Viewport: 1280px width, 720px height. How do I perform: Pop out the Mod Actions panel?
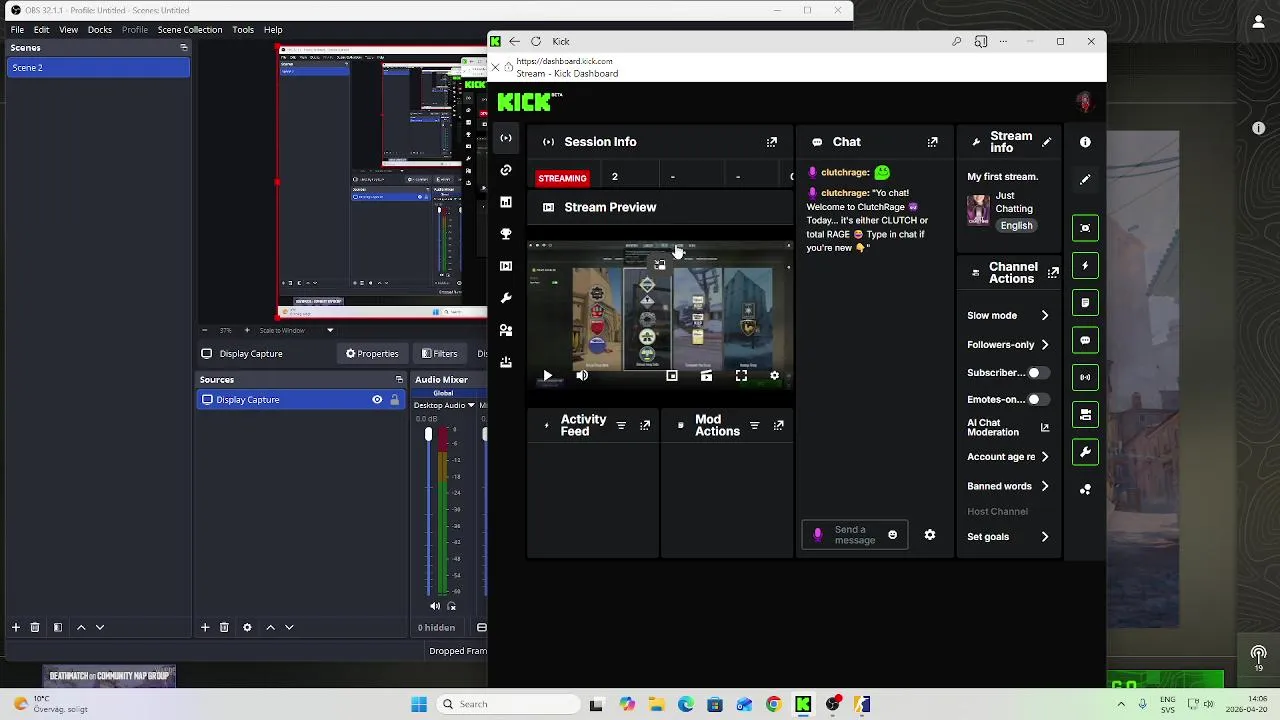click(x=779, y=425)
